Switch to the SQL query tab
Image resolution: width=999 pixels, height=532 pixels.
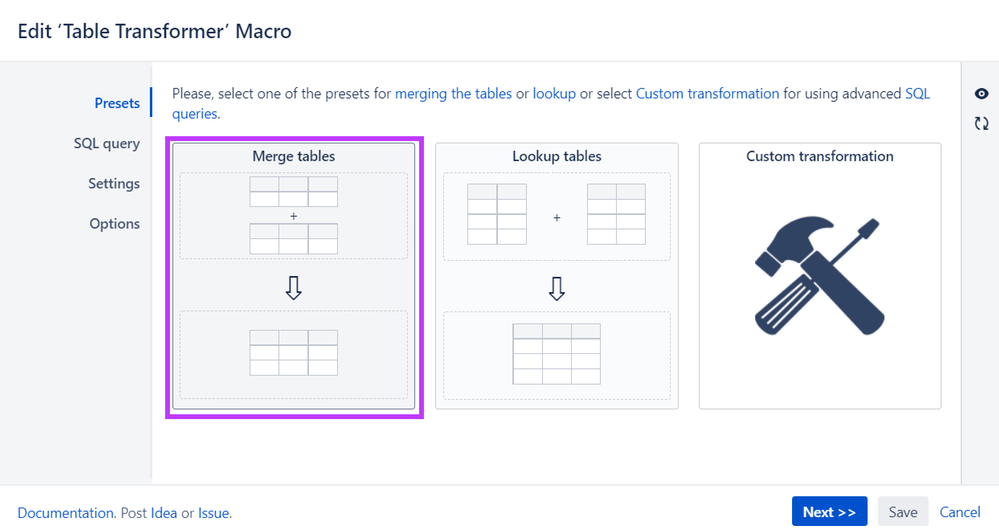[x=106, y=143]
